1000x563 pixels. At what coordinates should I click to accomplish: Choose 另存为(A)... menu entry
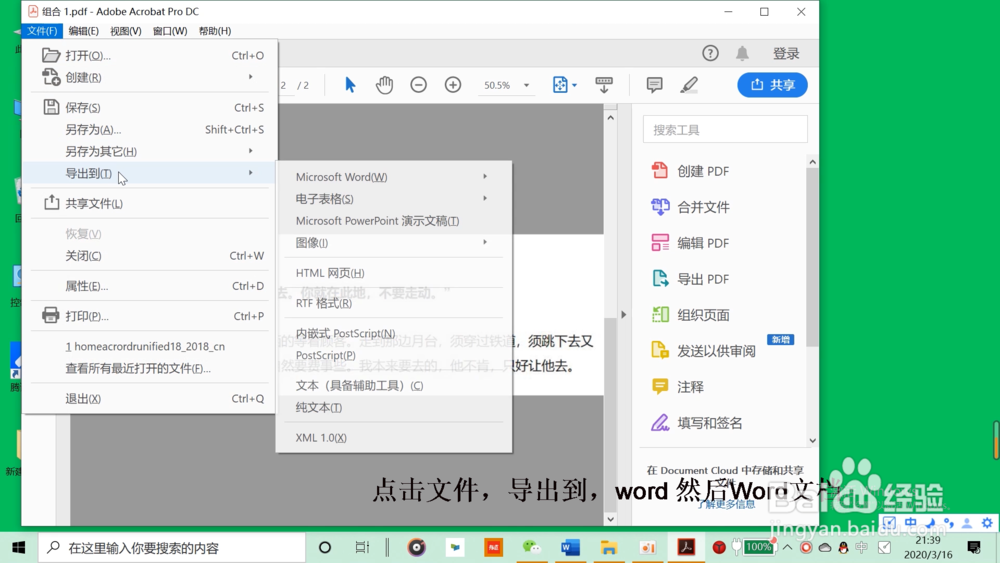tap(151, 129)
